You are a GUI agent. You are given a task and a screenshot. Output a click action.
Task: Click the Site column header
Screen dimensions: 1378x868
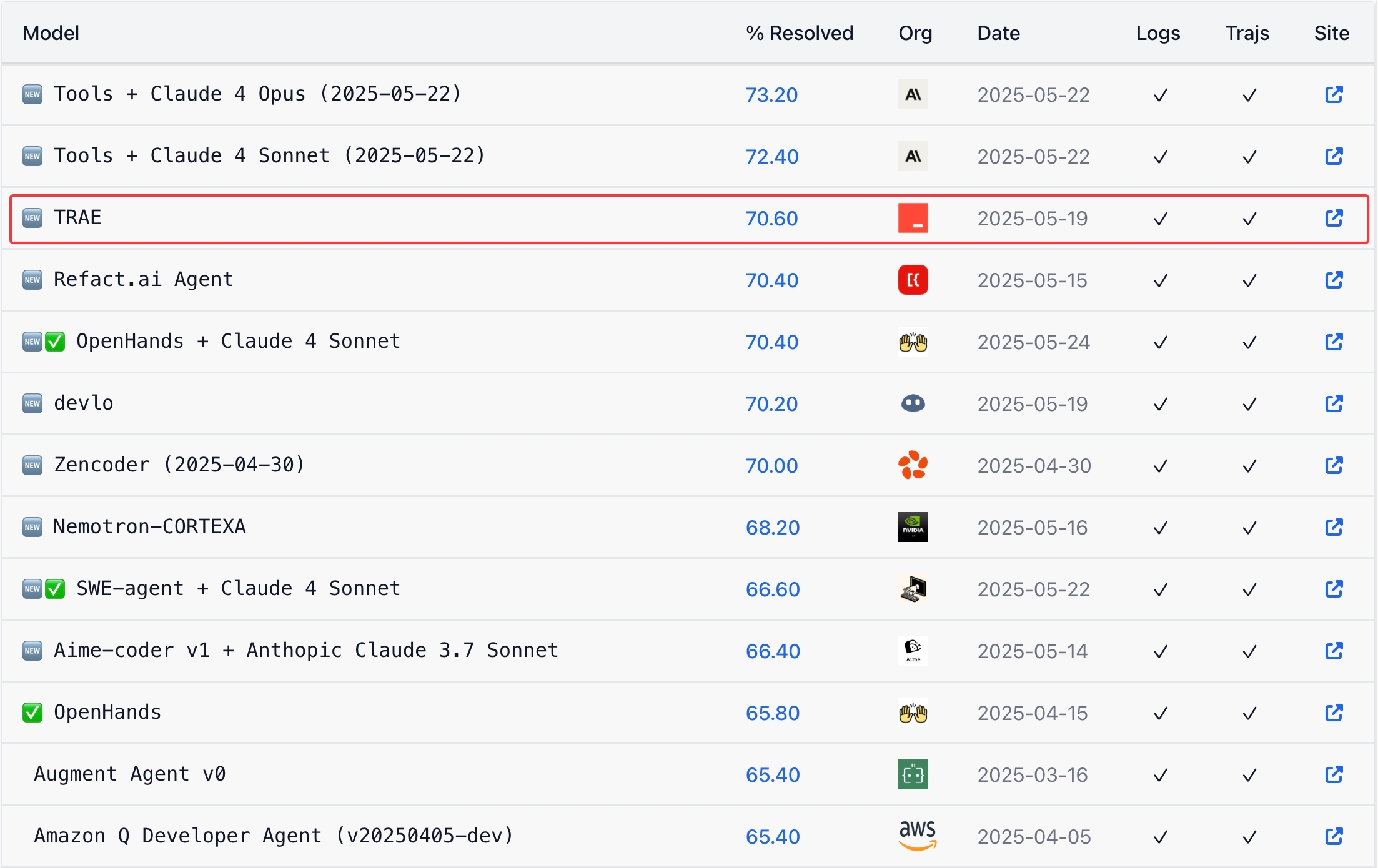click(x=1332, y=33)
